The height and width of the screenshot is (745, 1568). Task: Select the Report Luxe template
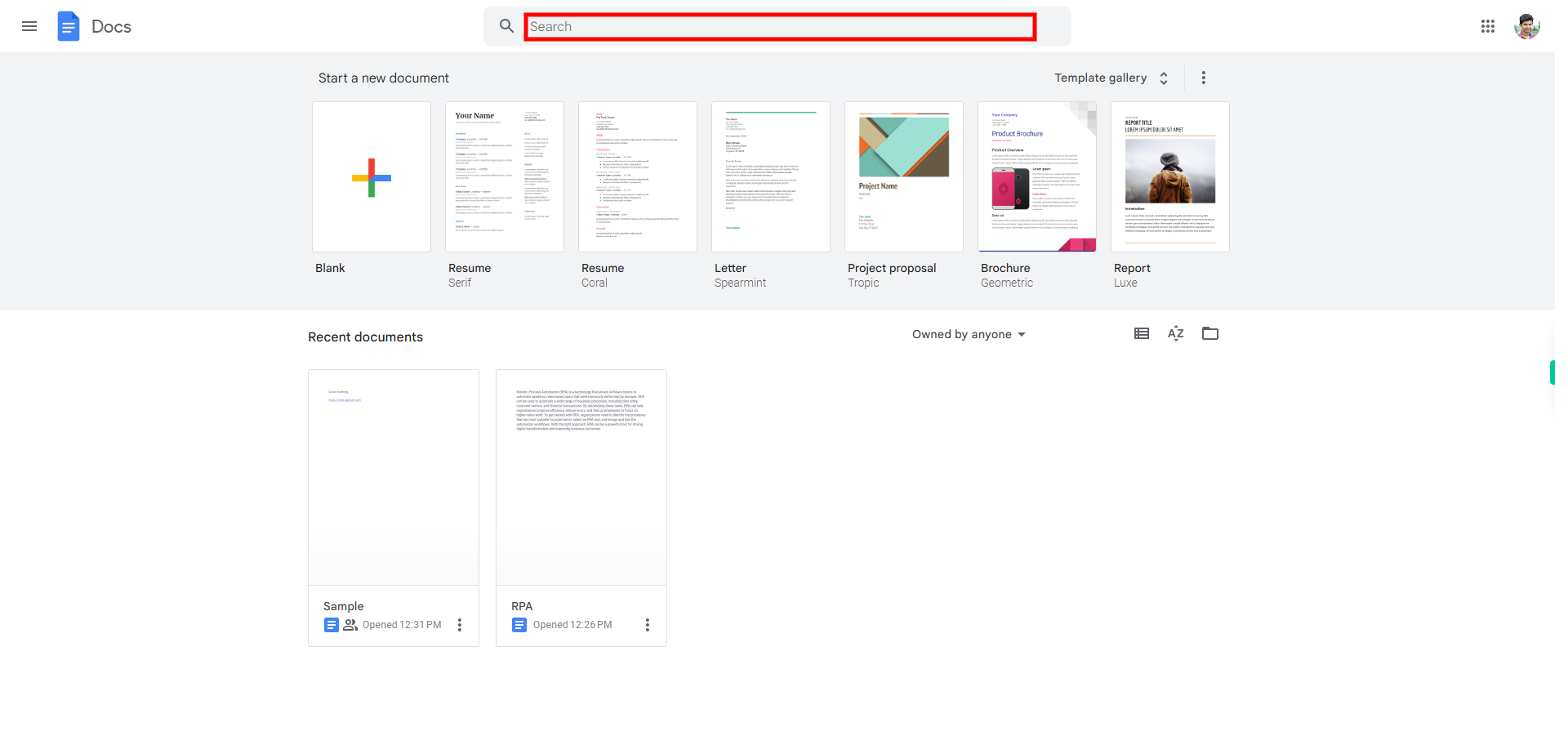coord(1170,177)
